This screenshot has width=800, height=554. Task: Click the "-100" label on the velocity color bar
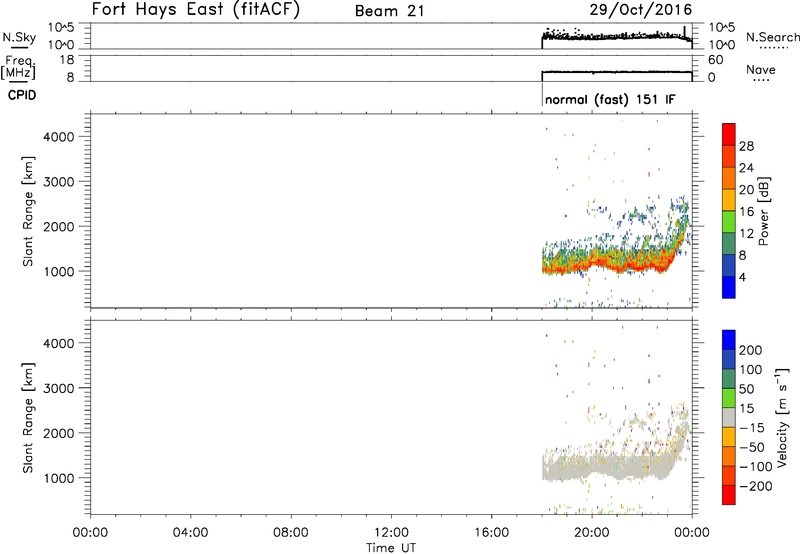pyautogui.click(x=756, y=467)
